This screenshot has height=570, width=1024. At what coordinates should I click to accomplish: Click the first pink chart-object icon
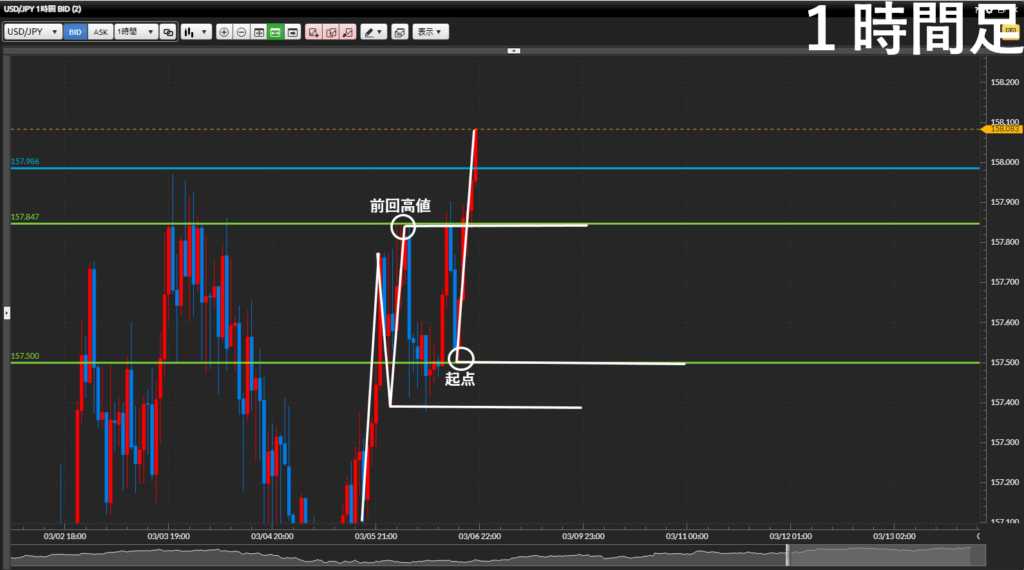point(314,32)
